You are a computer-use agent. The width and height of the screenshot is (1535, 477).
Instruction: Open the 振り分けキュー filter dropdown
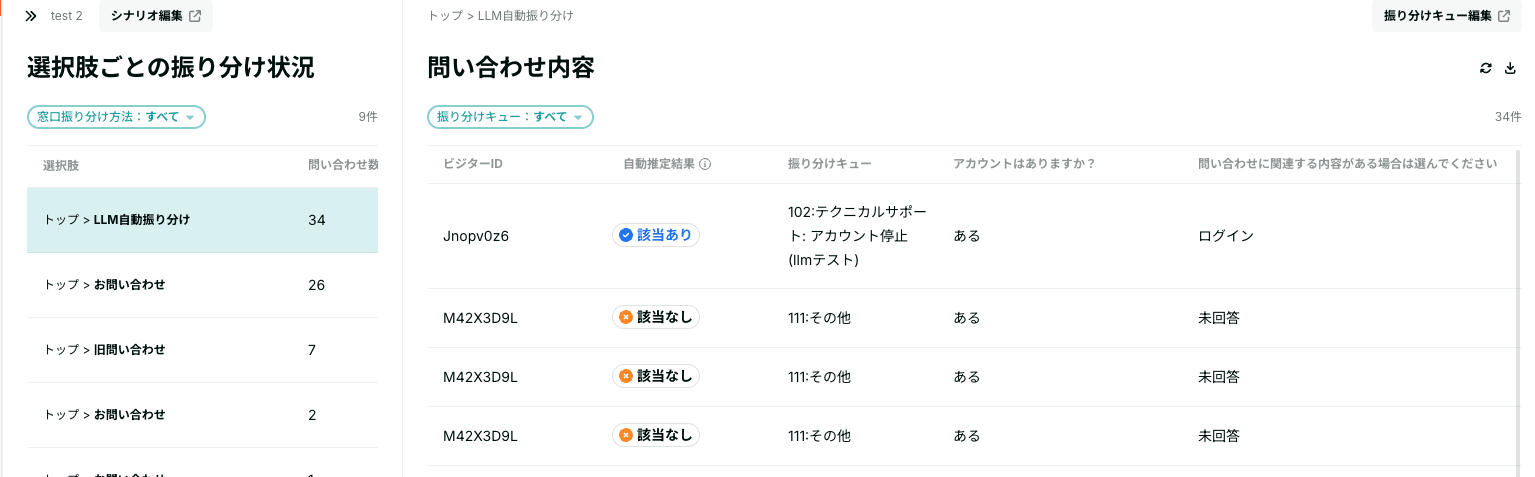(x=510, y=117)
